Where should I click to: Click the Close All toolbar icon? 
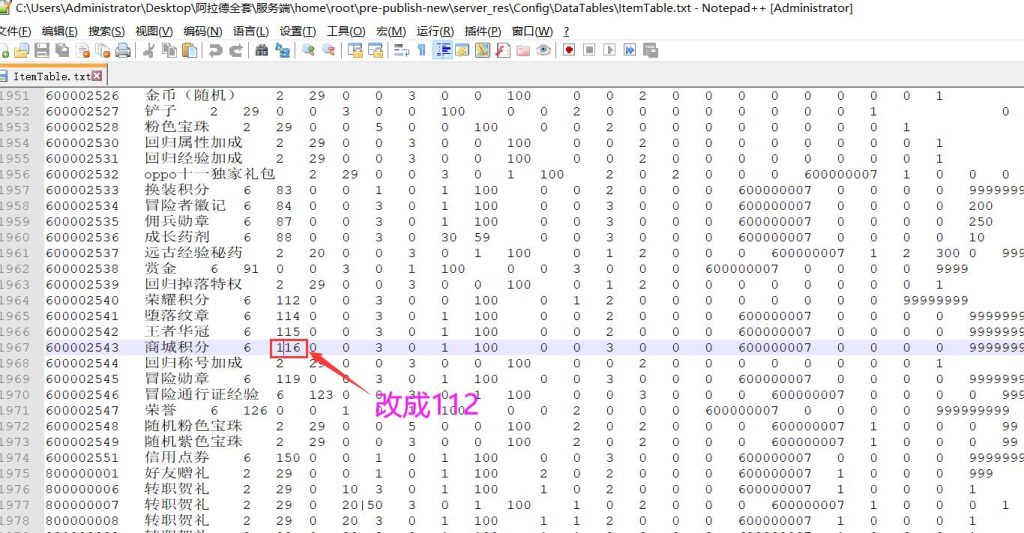point(103,50)
